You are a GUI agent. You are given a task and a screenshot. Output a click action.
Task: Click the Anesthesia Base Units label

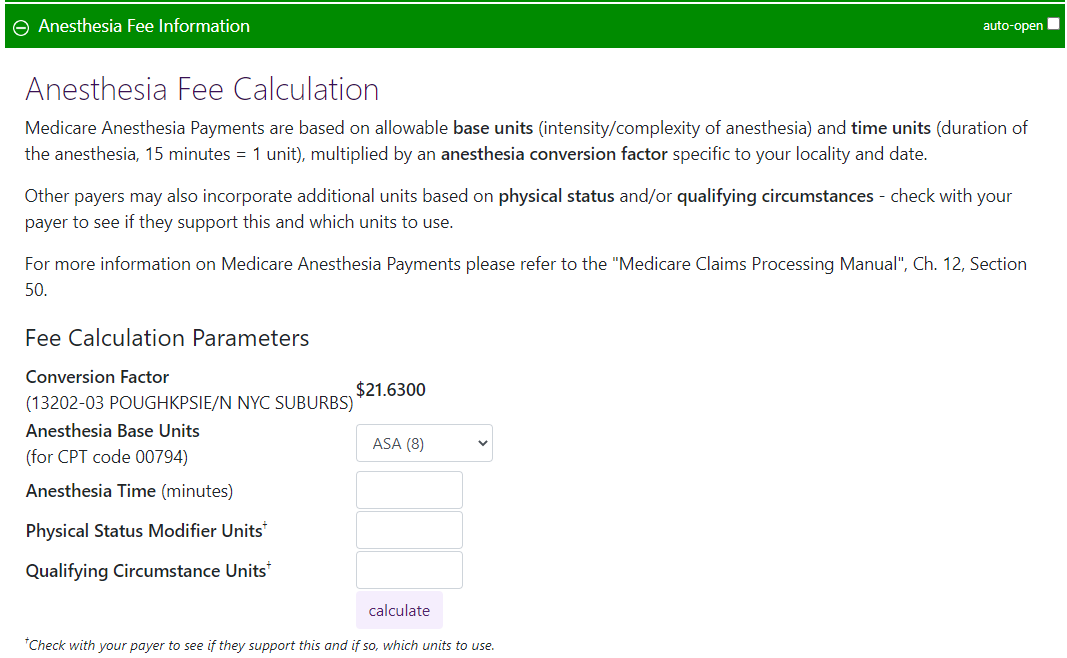[112, 431]
